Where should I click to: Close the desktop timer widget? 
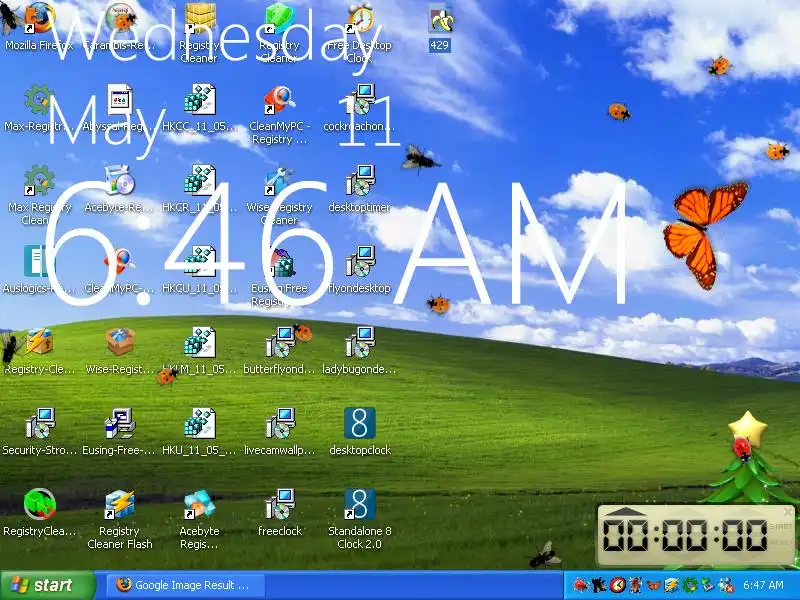tap(787, 511)
